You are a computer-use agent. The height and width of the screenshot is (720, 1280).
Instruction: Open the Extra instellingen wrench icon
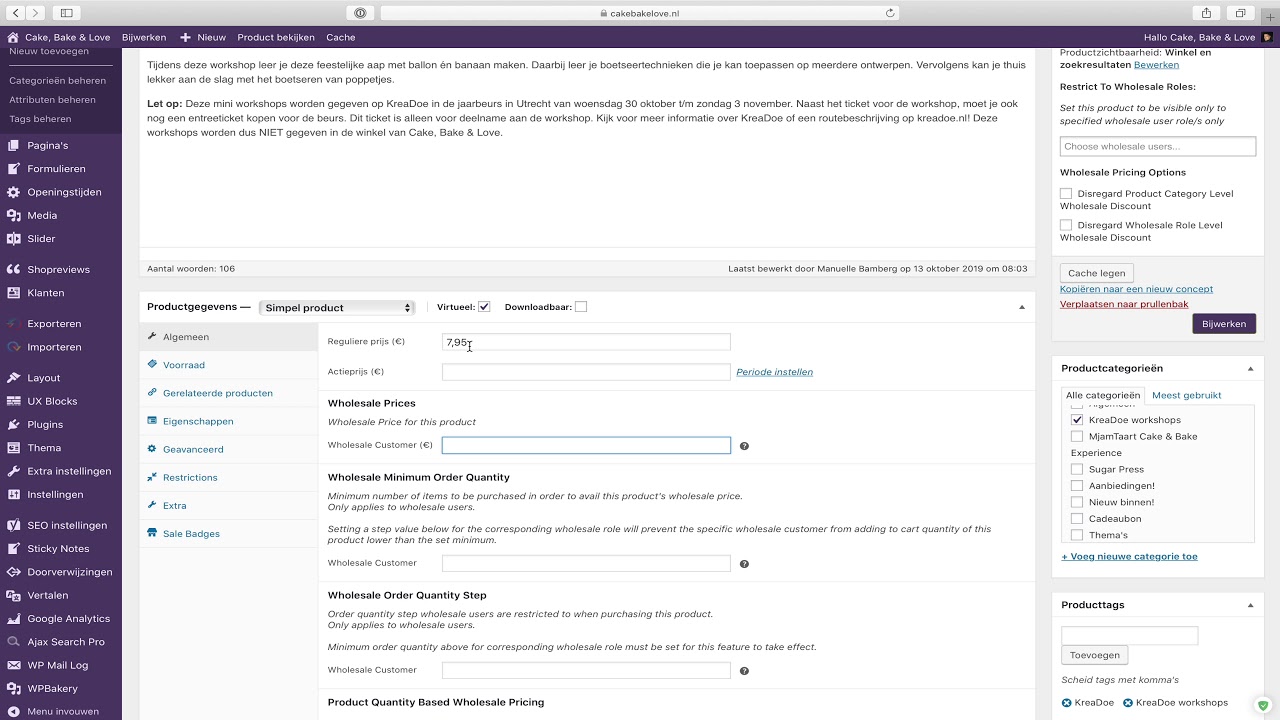pyautogui.click(x=13, y=471)
